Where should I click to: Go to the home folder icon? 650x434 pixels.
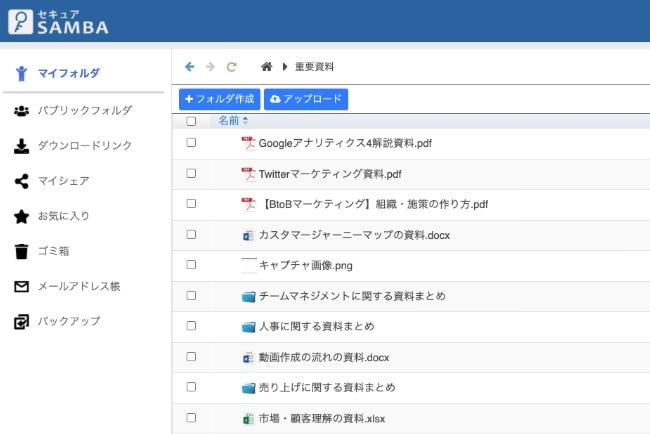[x=267, y=66]
